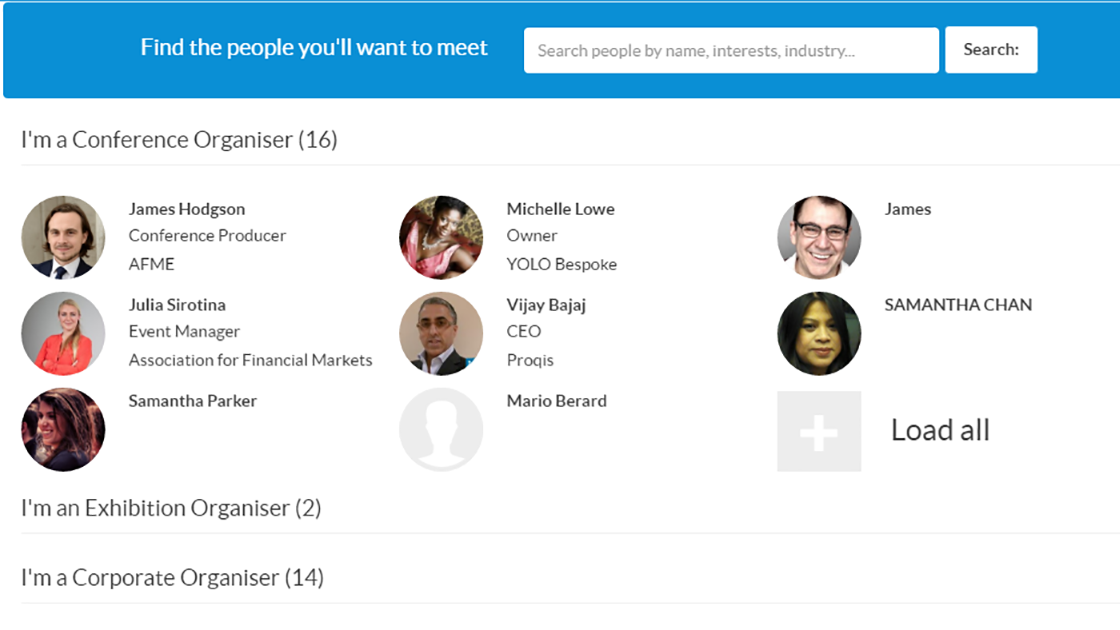
Task: Open Julia Sirotina's profile picture
Action: [x=63, y=334]
